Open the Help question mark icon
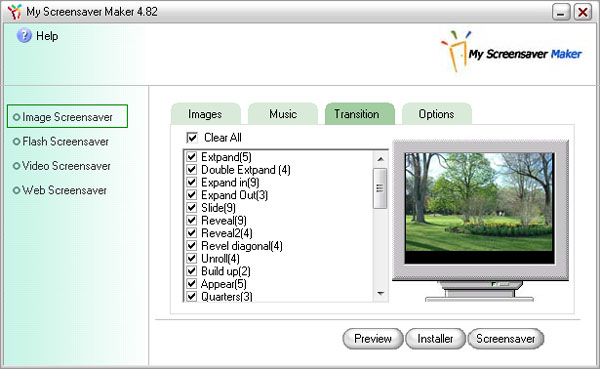The height and width of the screenshot is (369, 600). (24, 36)
